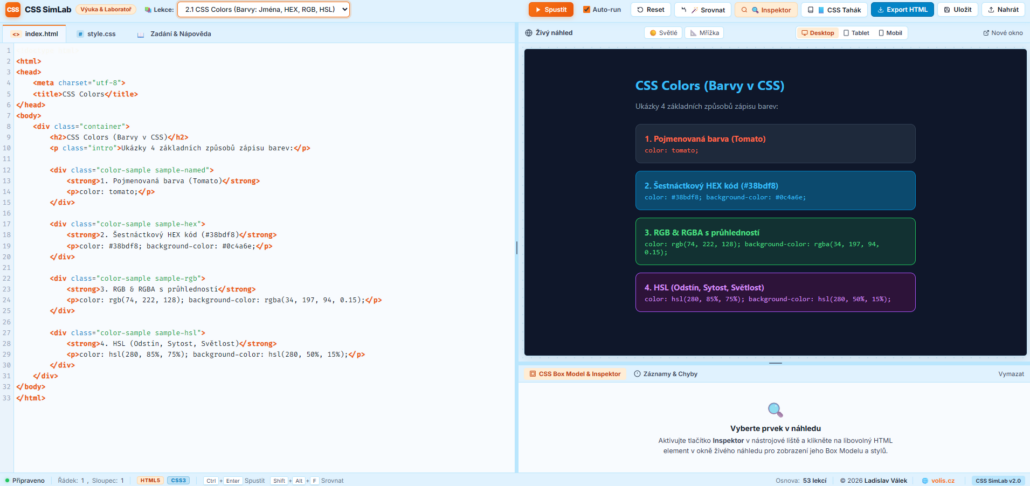1030x486 pixels.
Task: Clear the log with Vymazat
Action: point(1011,374)
